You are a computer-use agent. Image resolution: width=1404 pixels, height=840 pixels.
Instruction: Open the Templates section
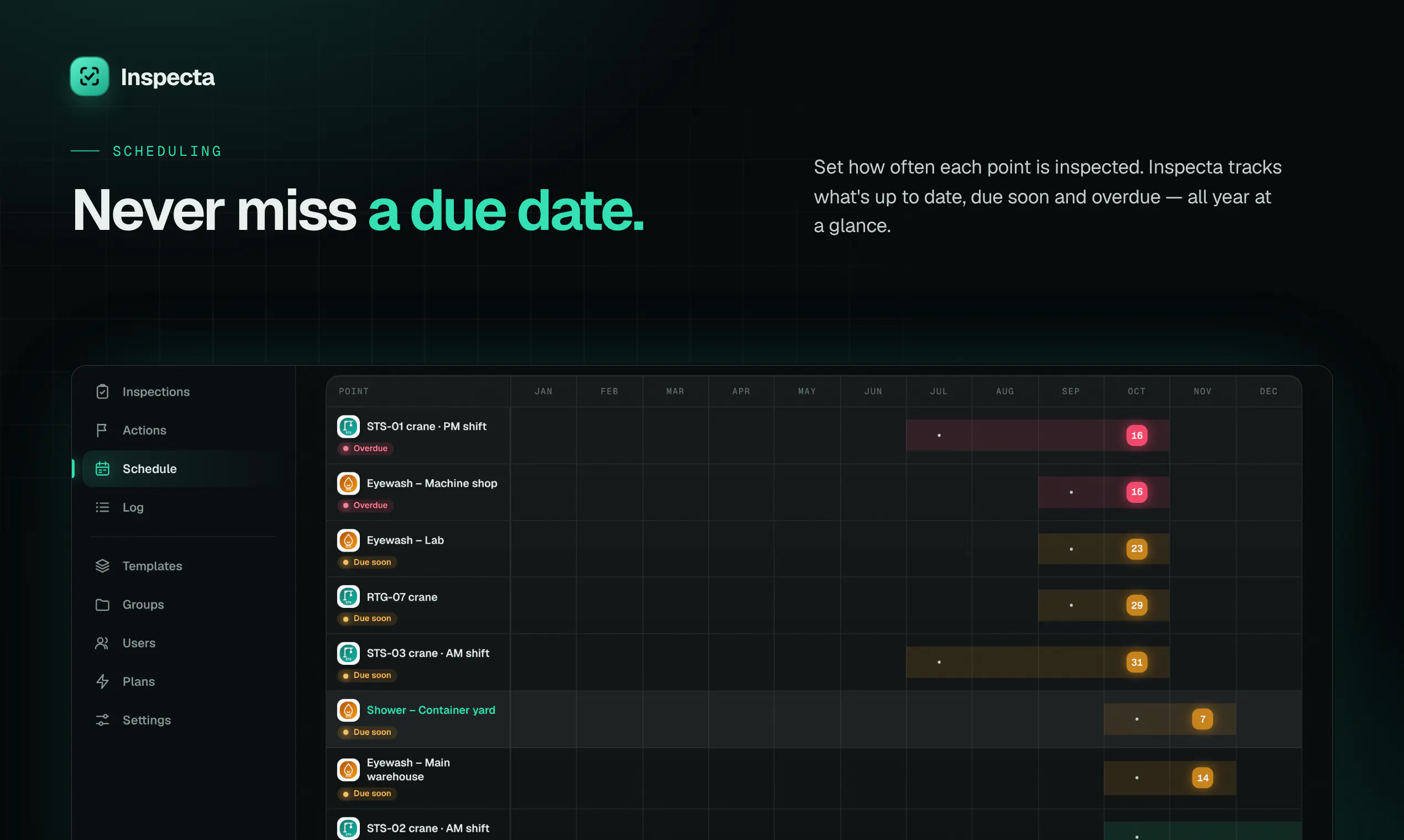pos(184,566)
